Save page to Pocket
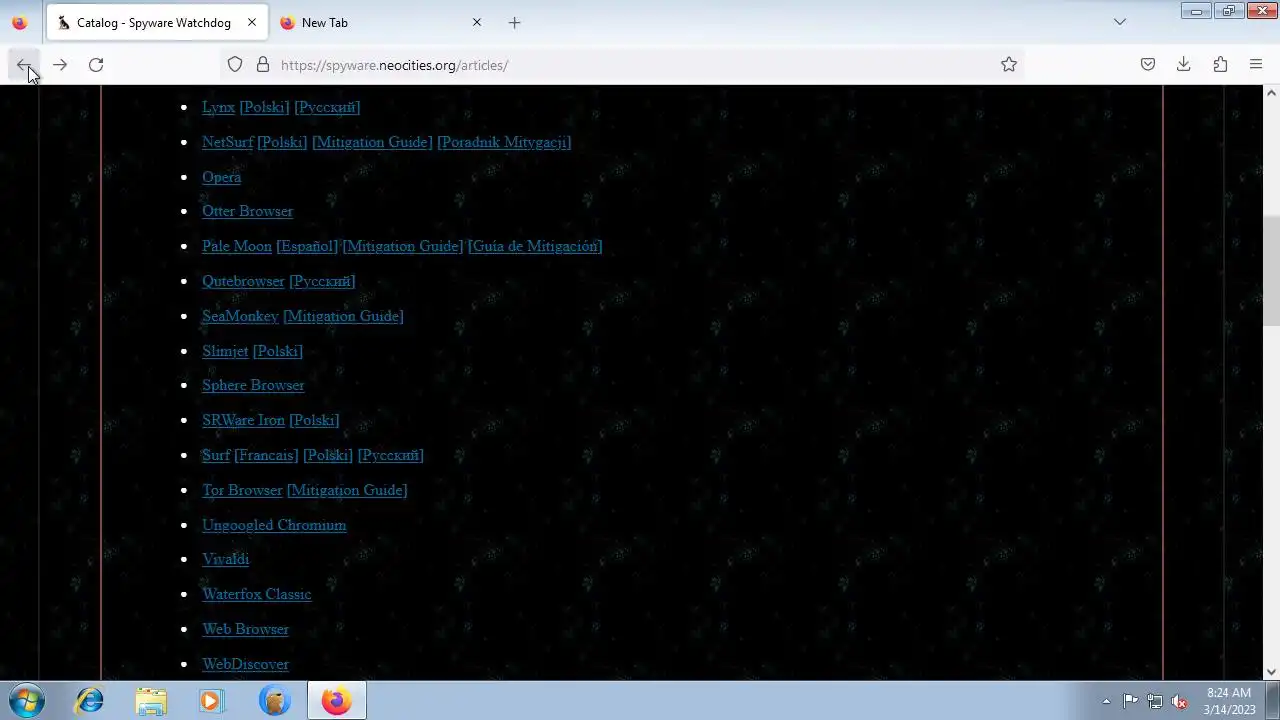1280x720 pixels. coord(1148,65)
